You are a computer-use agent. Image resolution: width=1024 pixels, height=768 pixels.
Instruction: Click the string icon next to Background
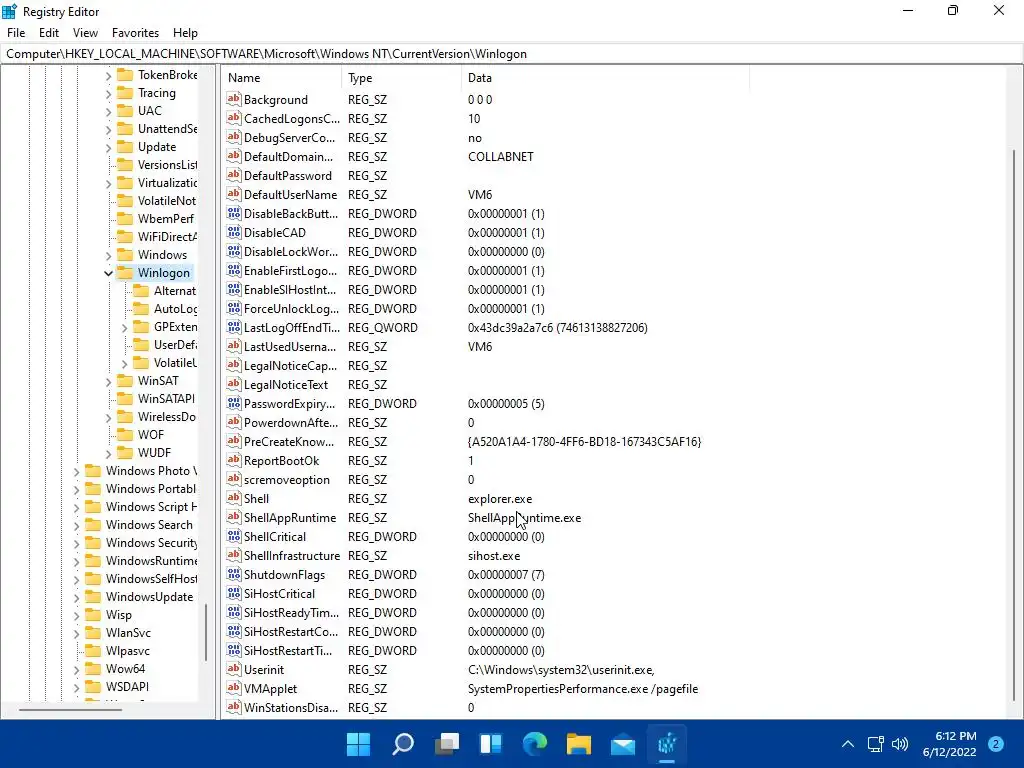234,99
